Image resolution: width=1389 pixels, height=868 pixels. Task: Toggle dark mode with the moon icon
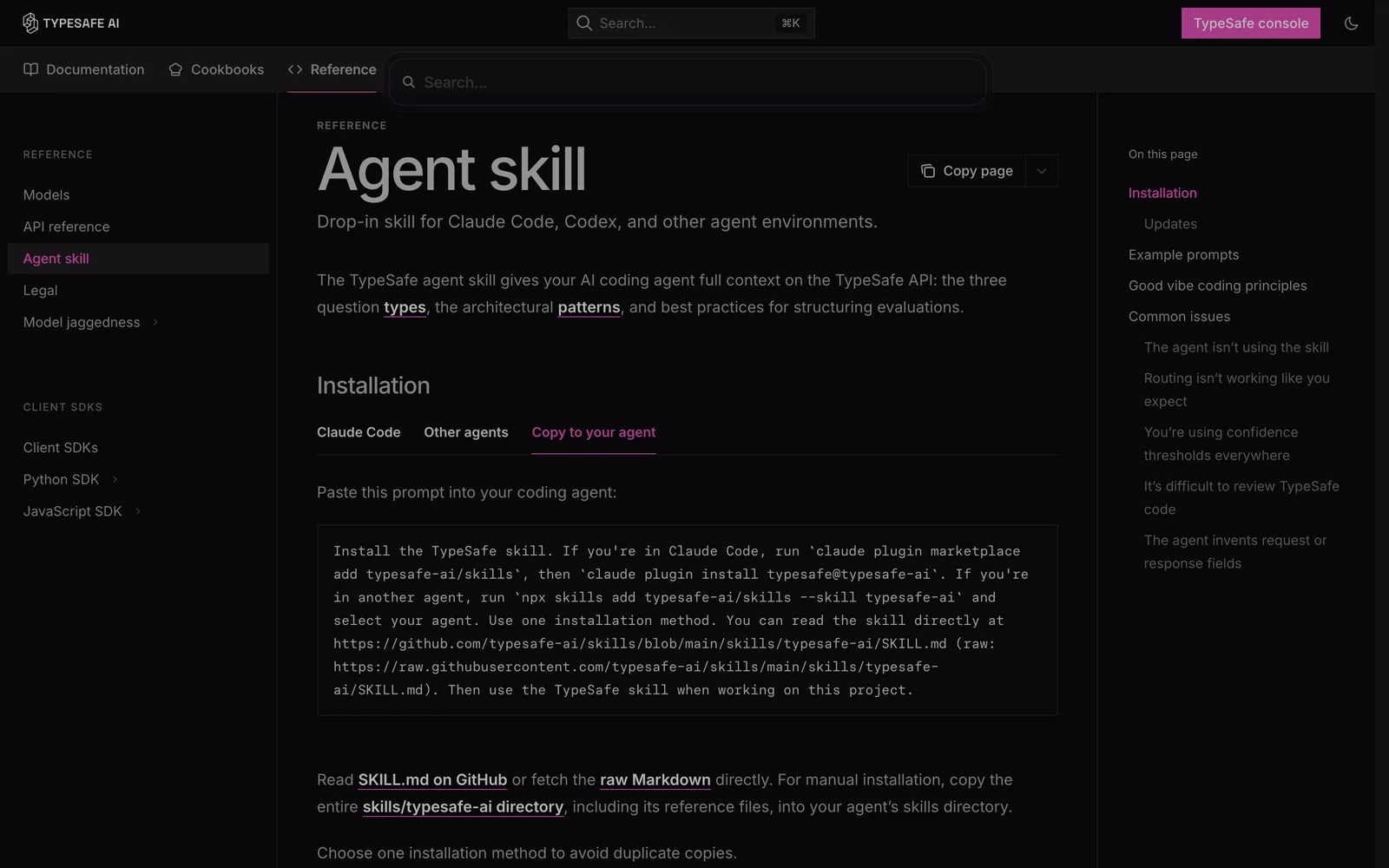pyautogui.click(x=1351, y=23)
